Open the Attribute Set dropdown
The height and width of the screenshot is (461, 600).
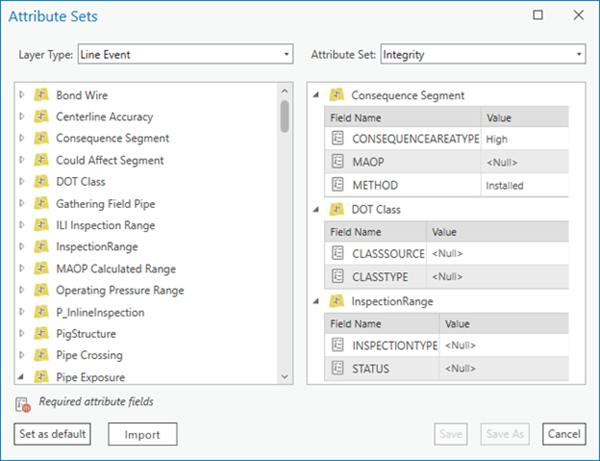(482, 54)
